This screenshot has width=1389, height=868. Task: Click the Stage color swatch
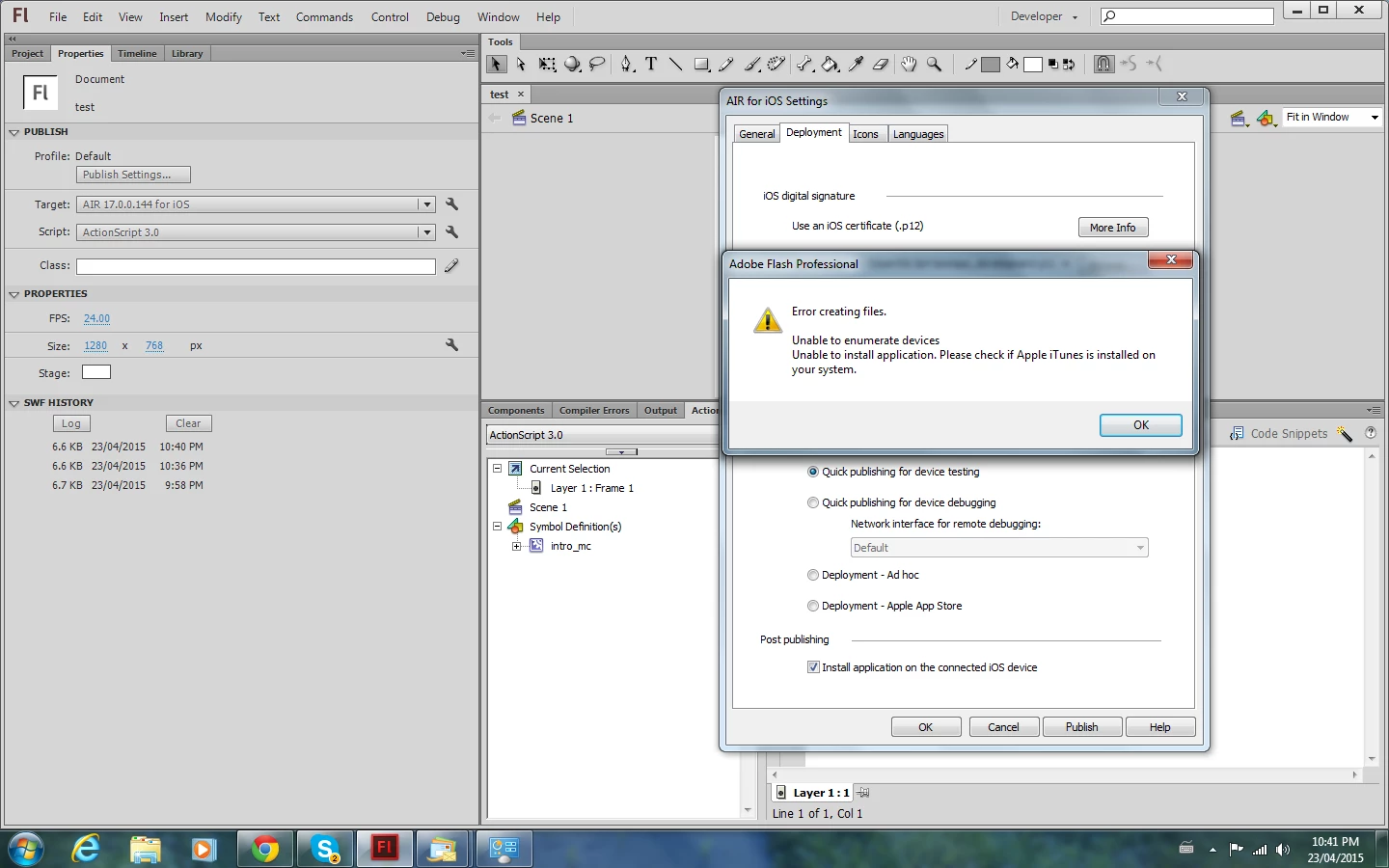click(96, 372)
